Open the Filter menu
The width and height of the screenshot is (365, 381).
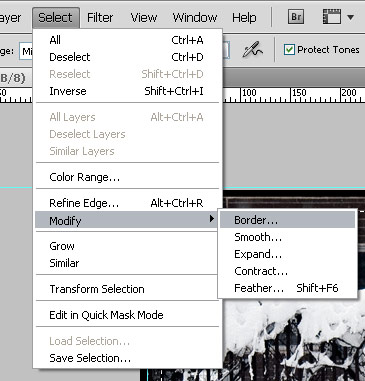[x=100, y=17]
